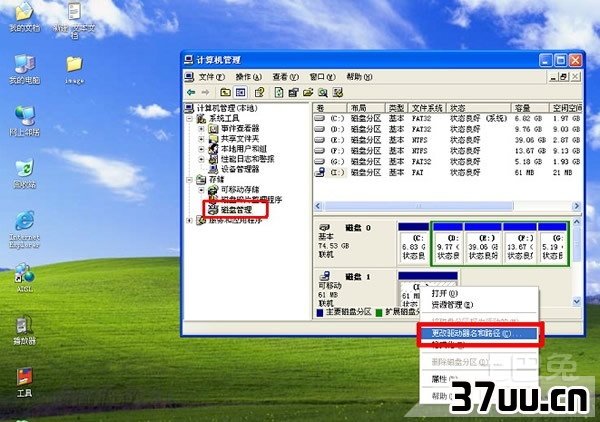Select ADSL shortcut on desktop
Image resolution: width=600 pixels, height=422 pixels.
25,278
